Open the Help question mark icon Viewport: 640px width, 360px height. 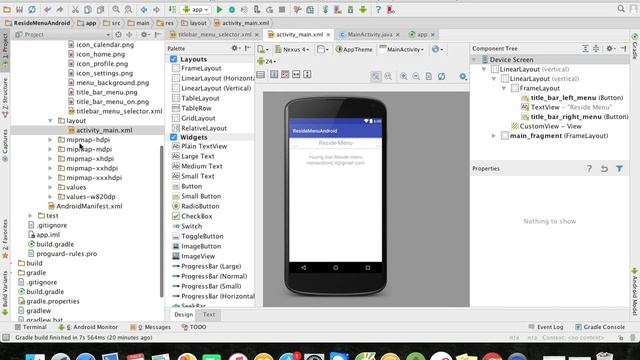pos(378,9)
